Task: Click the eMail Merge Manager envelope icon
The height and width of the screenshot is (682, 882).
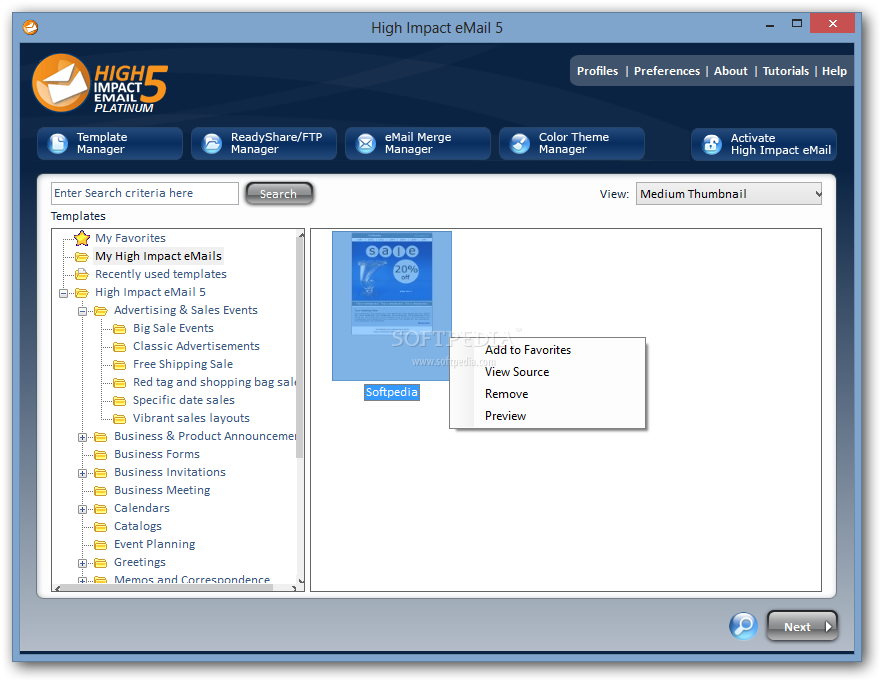Action: coord(366,143)
